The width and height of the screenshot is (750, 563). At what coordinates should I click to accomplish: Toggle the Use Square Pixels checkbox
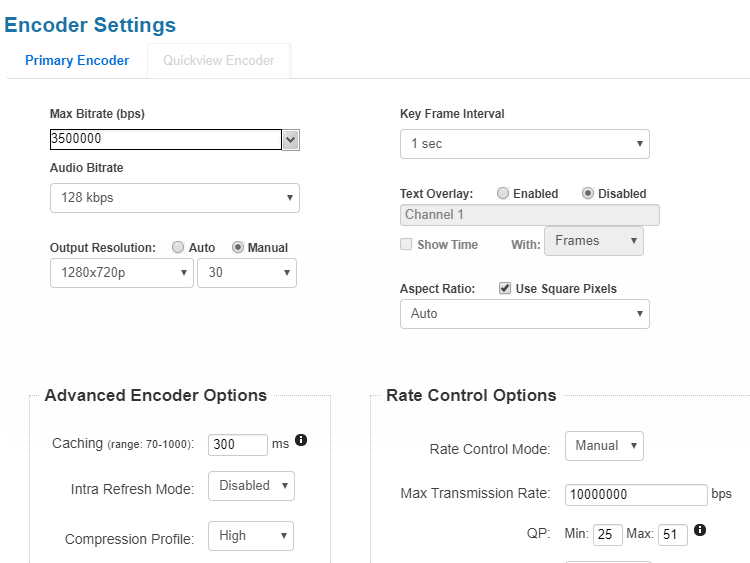pyautogui.click(x=505, y=289)
